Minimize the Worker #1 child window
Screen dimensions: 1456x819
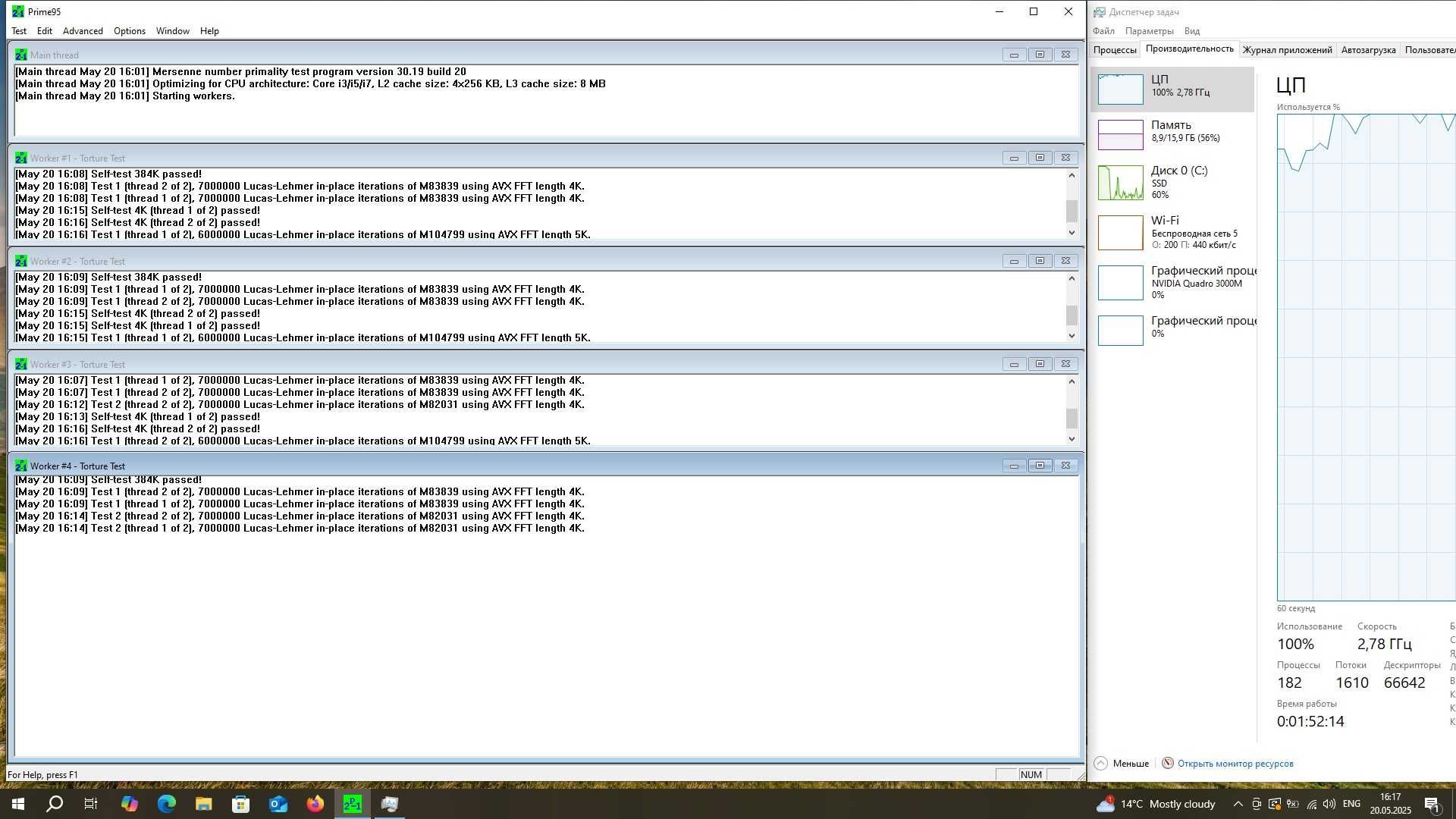(x=1014, y=158)
